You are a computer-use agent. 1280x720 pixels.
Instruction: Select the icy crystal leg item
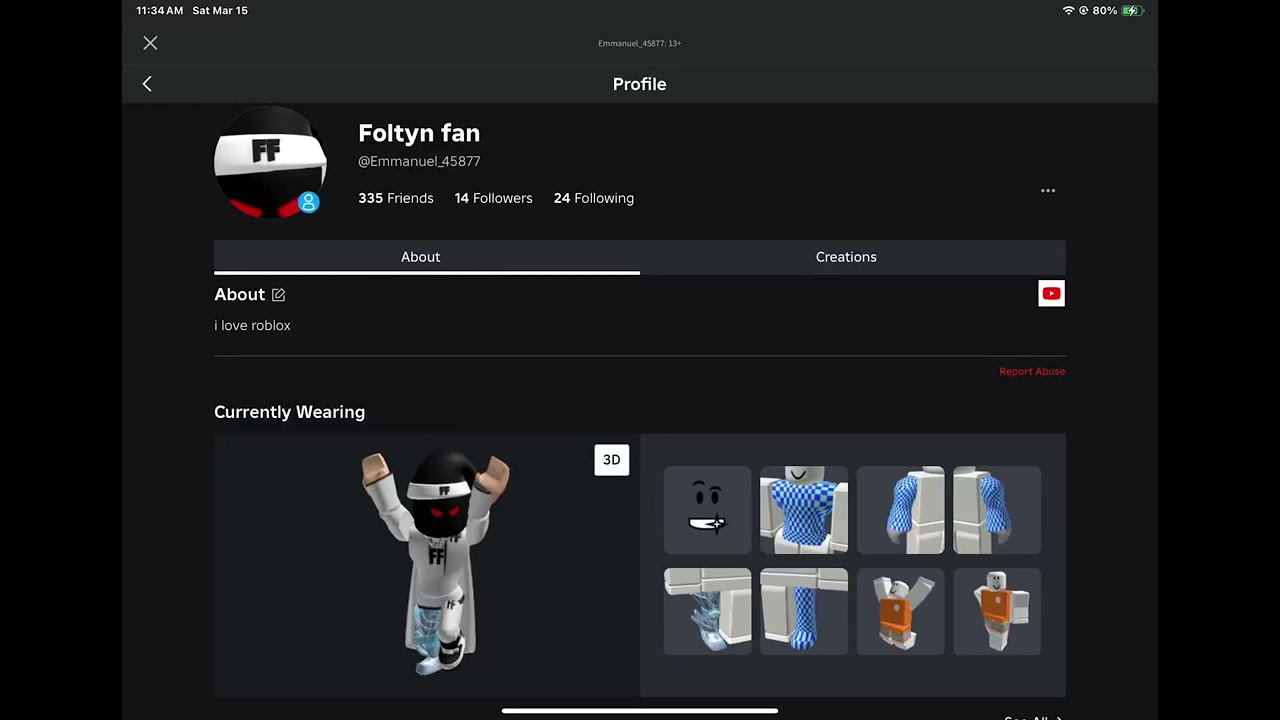(x=707, y=612)
